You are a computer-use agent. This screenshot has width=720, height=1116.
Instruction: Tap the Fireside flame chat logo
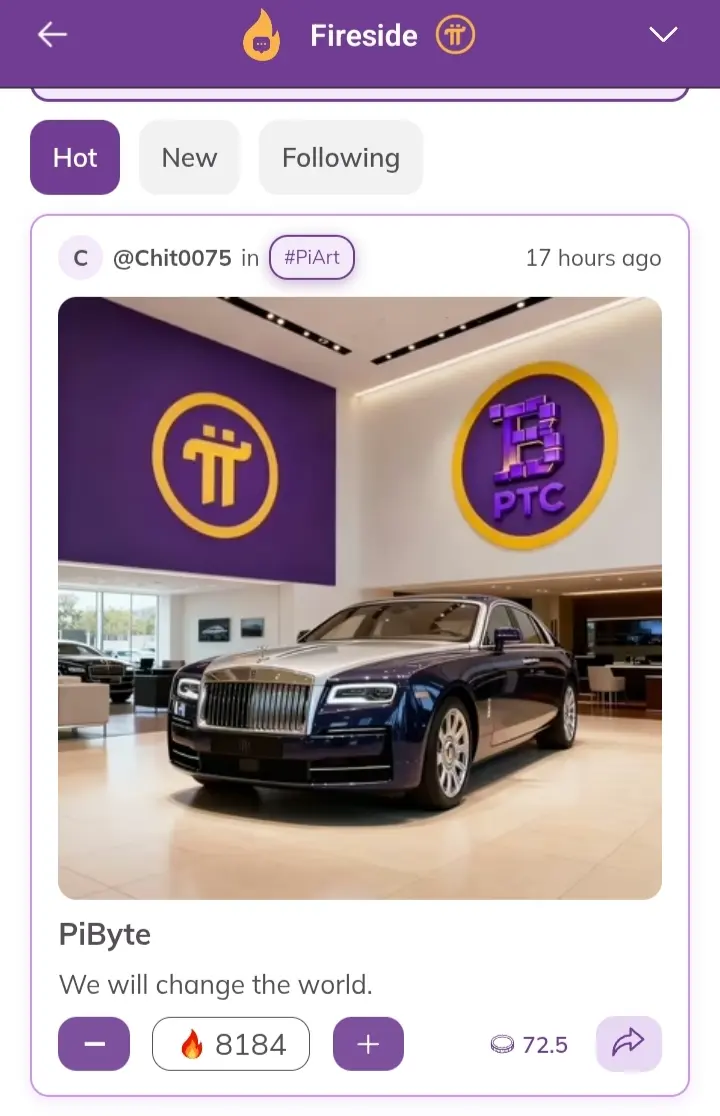262,35
